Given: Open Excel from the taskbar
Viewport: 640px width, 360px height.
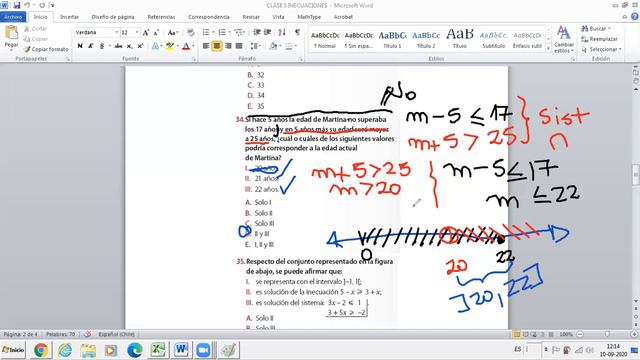Looking at the screenshot, I should pyautogui.click(x=158, y=350).
